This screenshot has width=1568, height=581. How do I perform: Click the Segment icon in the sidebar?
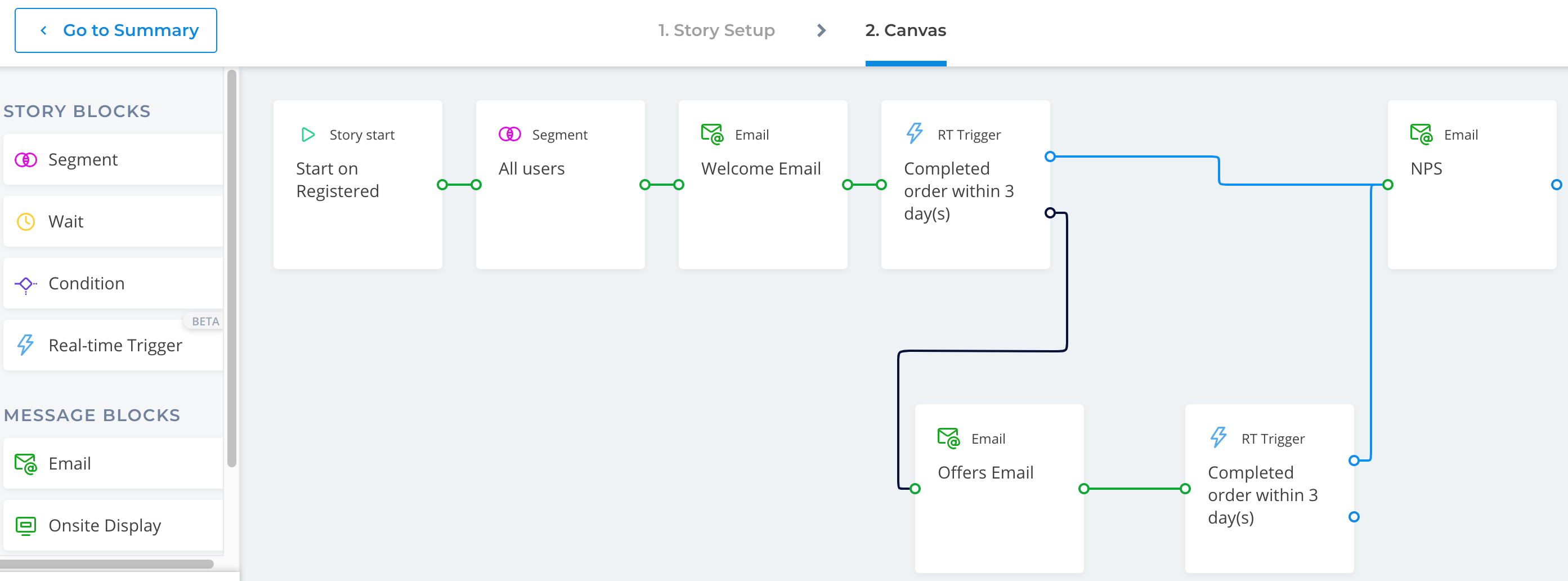[25, 160]
